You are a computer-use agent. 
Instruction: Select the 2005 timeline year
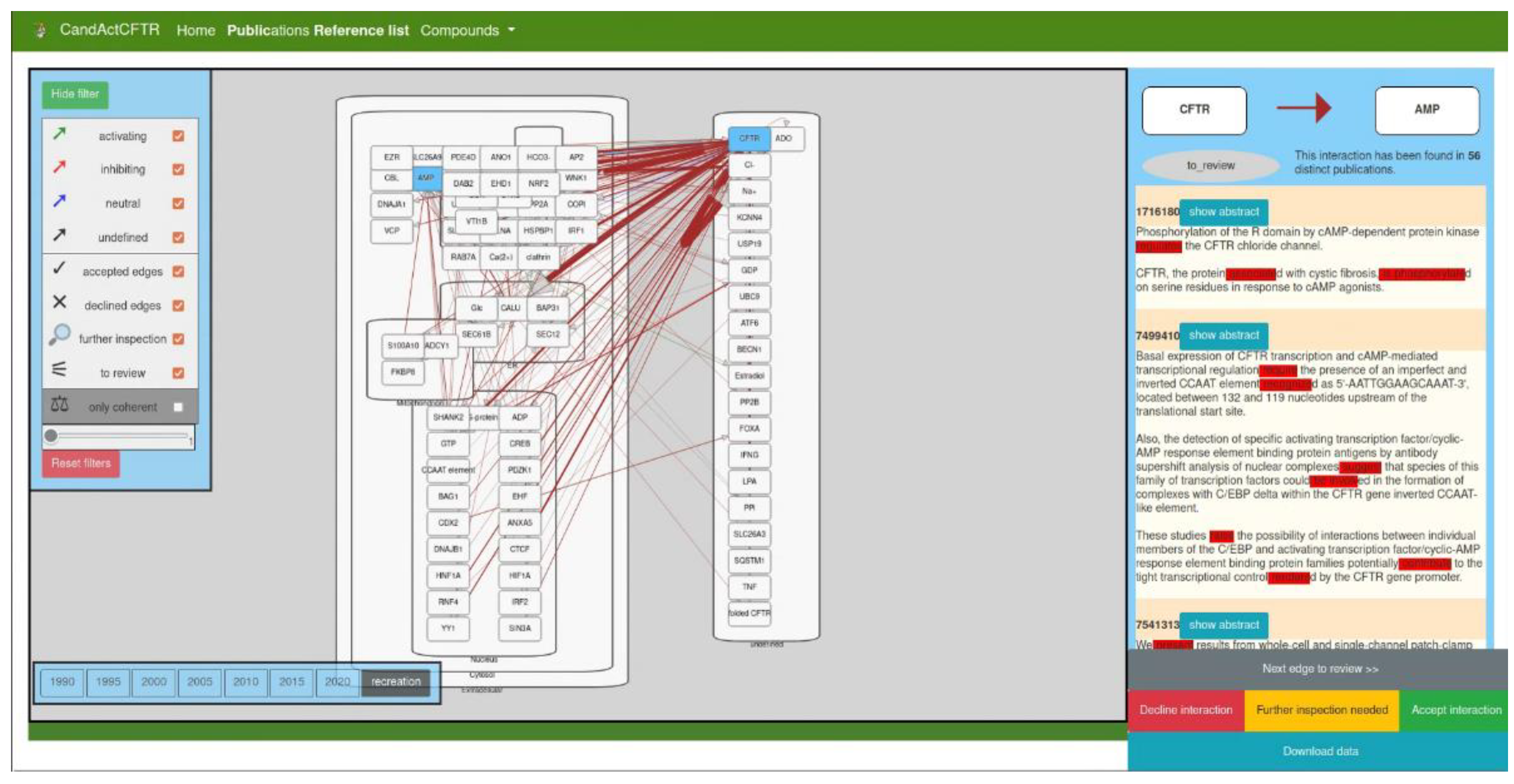tap(200, 682)
